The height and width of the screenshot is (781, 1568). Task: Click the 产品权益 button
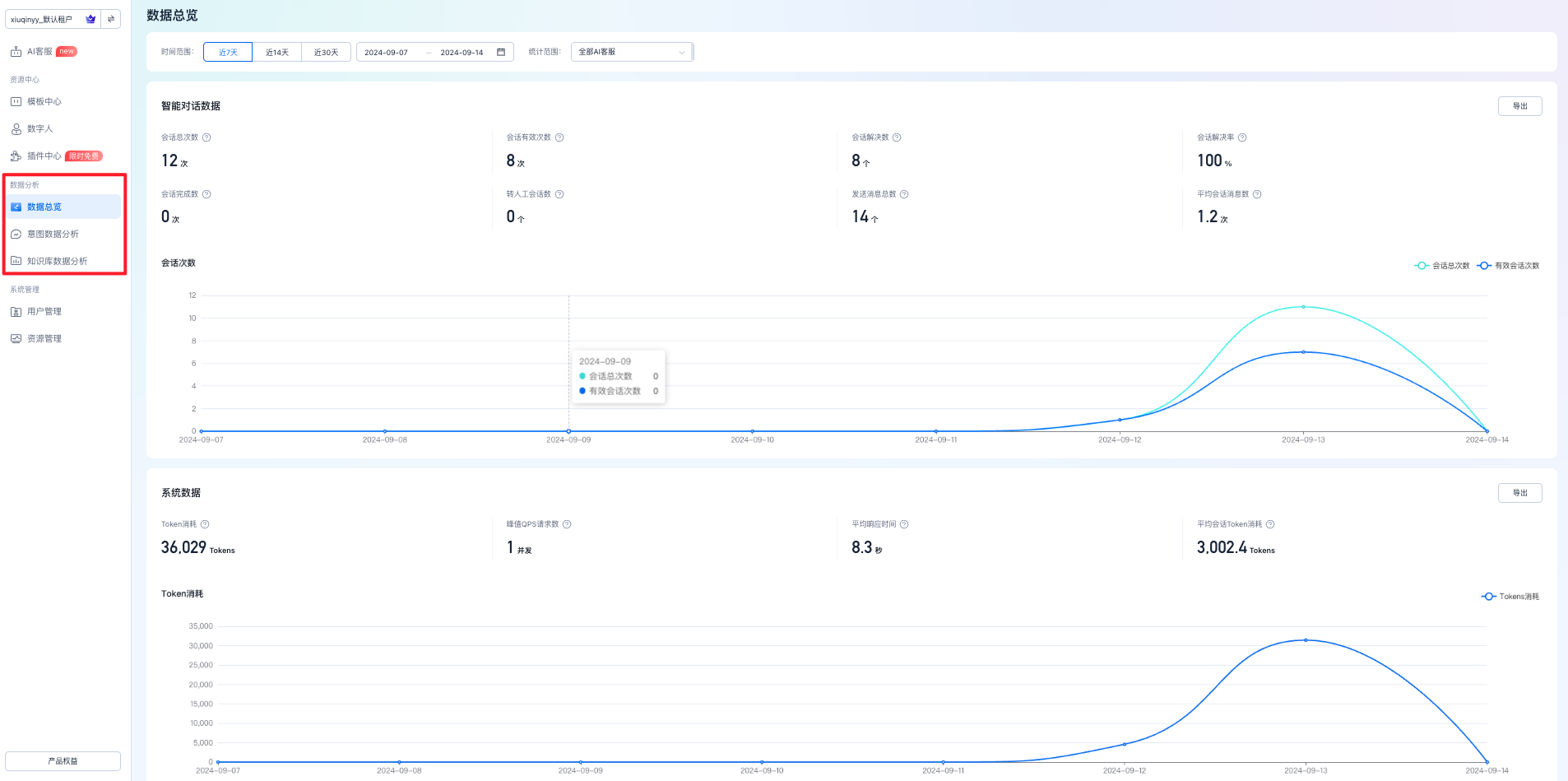point(63,761)
